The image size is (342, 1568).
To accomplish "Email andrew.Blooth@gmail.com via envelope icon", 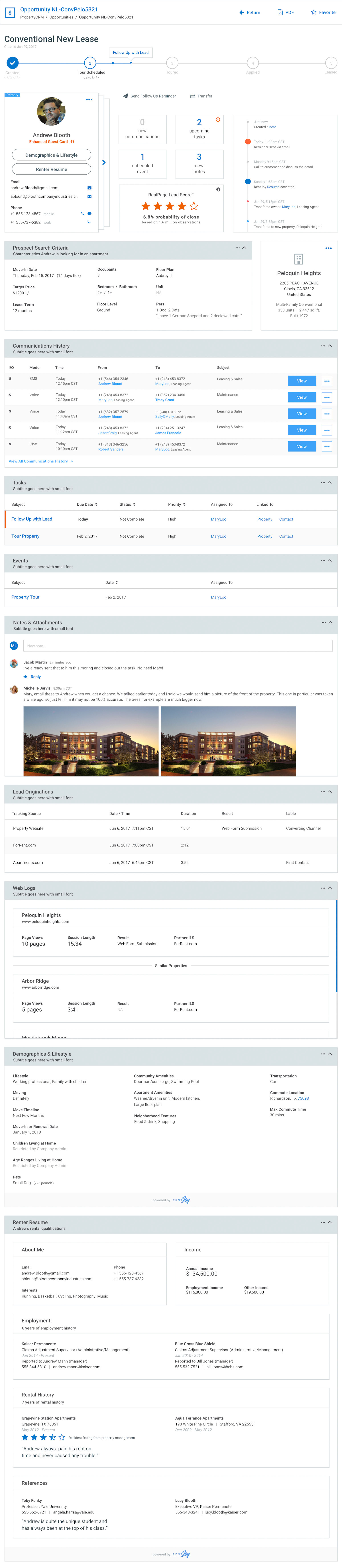I will click(90, 188).
